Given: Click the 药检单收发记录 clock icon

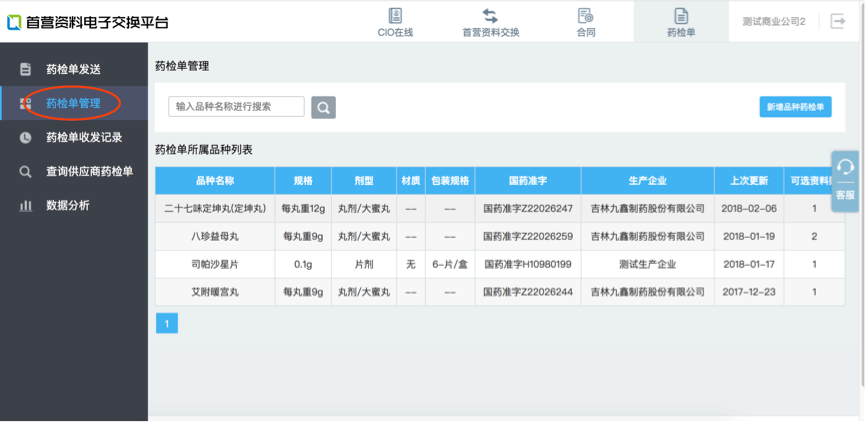Looking at the screenshot, I should pos(25,138).
